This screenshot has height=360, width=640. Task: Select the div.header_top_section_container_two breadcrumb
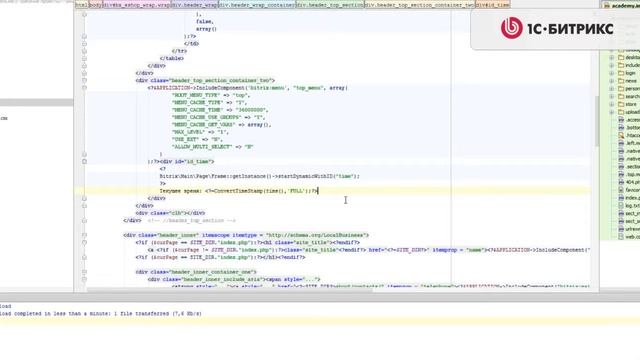[x=420, y=5]
